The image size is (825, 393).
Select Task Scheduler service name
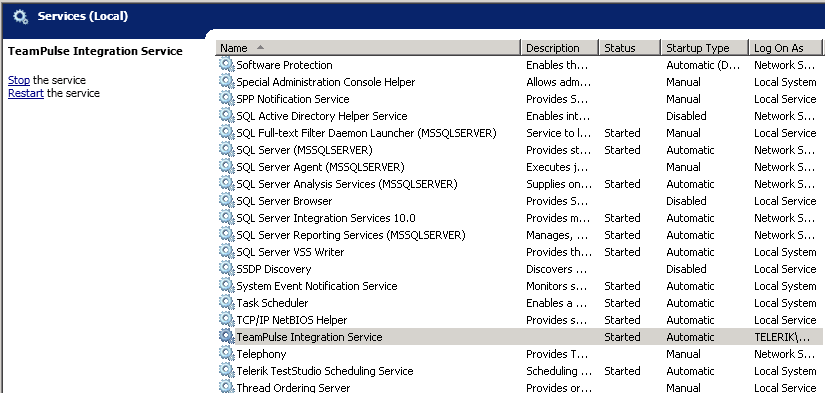point(272,303)
